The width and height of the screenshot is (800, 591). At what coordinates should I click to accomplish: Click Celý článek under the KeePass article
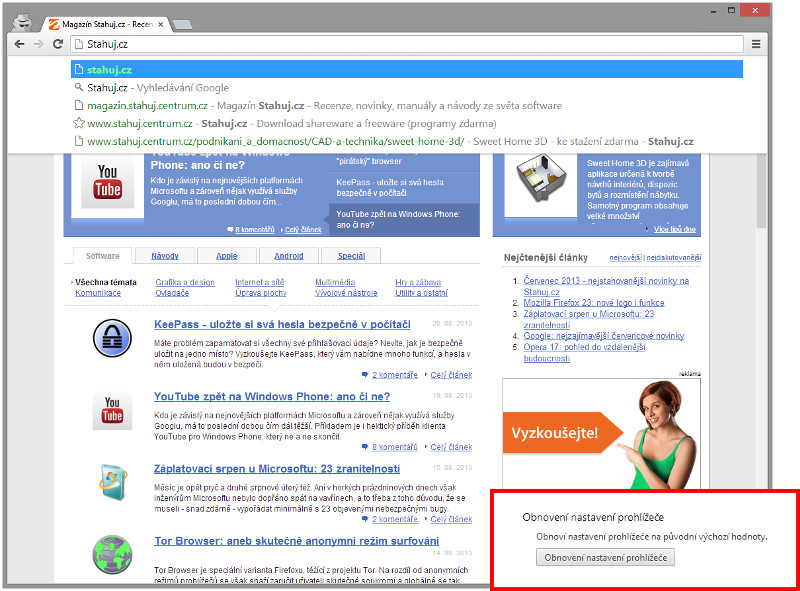pos(451,375)
